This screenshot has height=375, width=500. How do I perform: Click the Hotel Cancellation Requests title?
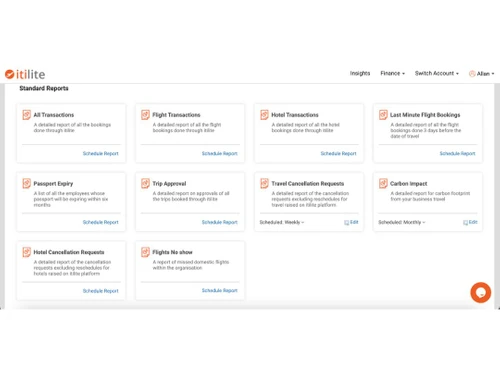(x=69, y=252)
